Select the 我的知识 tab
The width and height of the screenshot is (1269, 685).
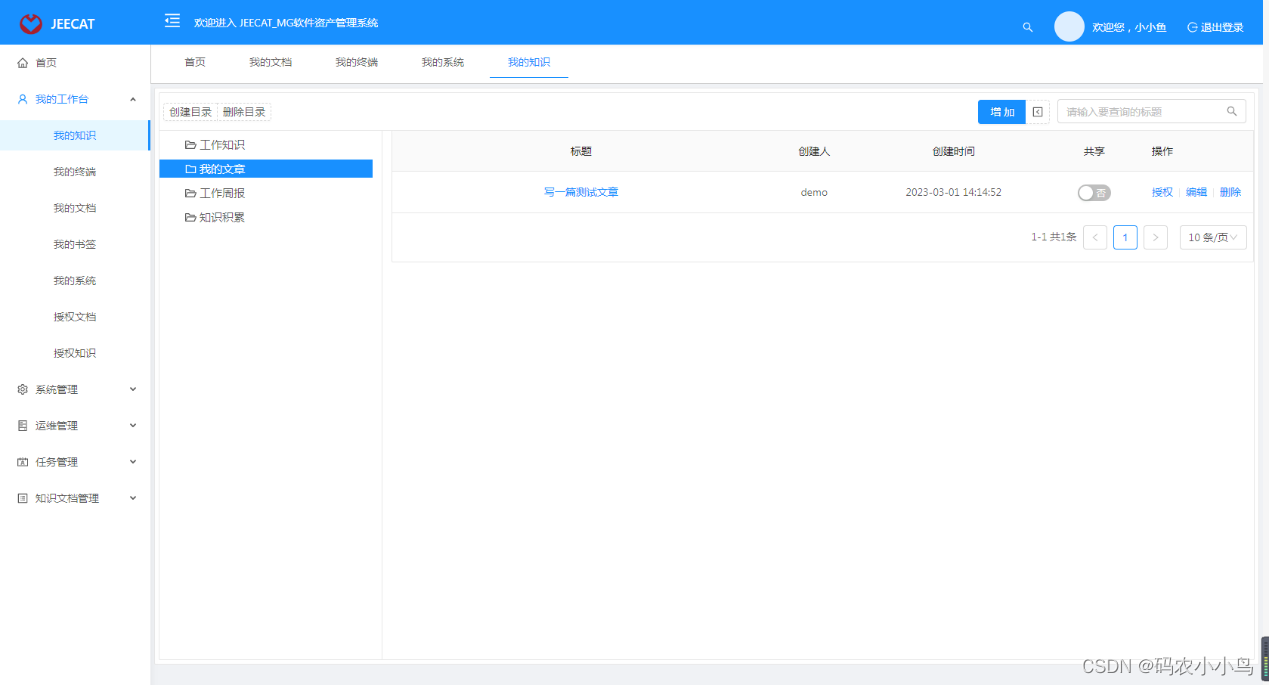pos(528,62)
